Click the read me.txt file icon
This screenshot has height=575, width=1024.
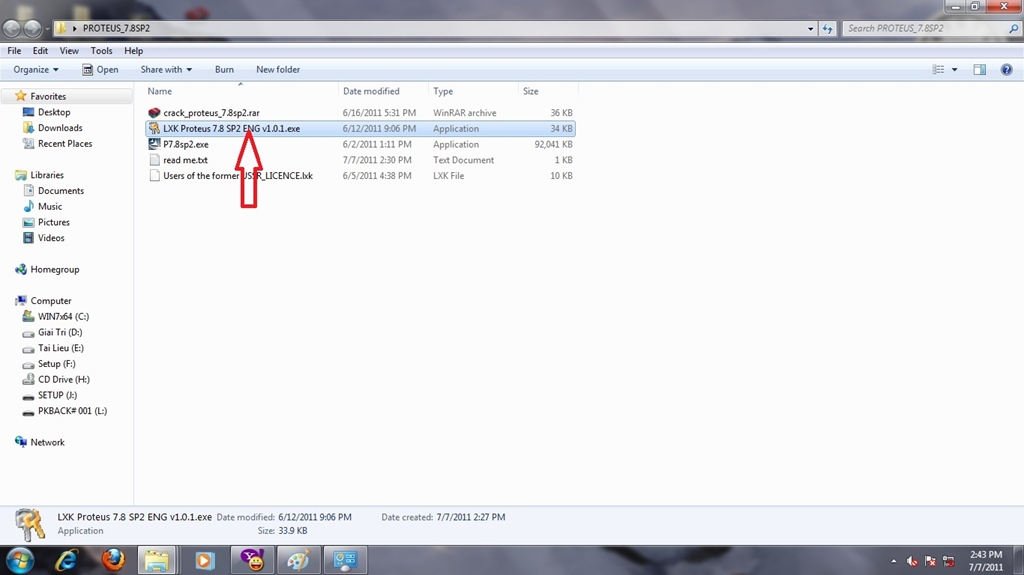[x=154, y=160]
